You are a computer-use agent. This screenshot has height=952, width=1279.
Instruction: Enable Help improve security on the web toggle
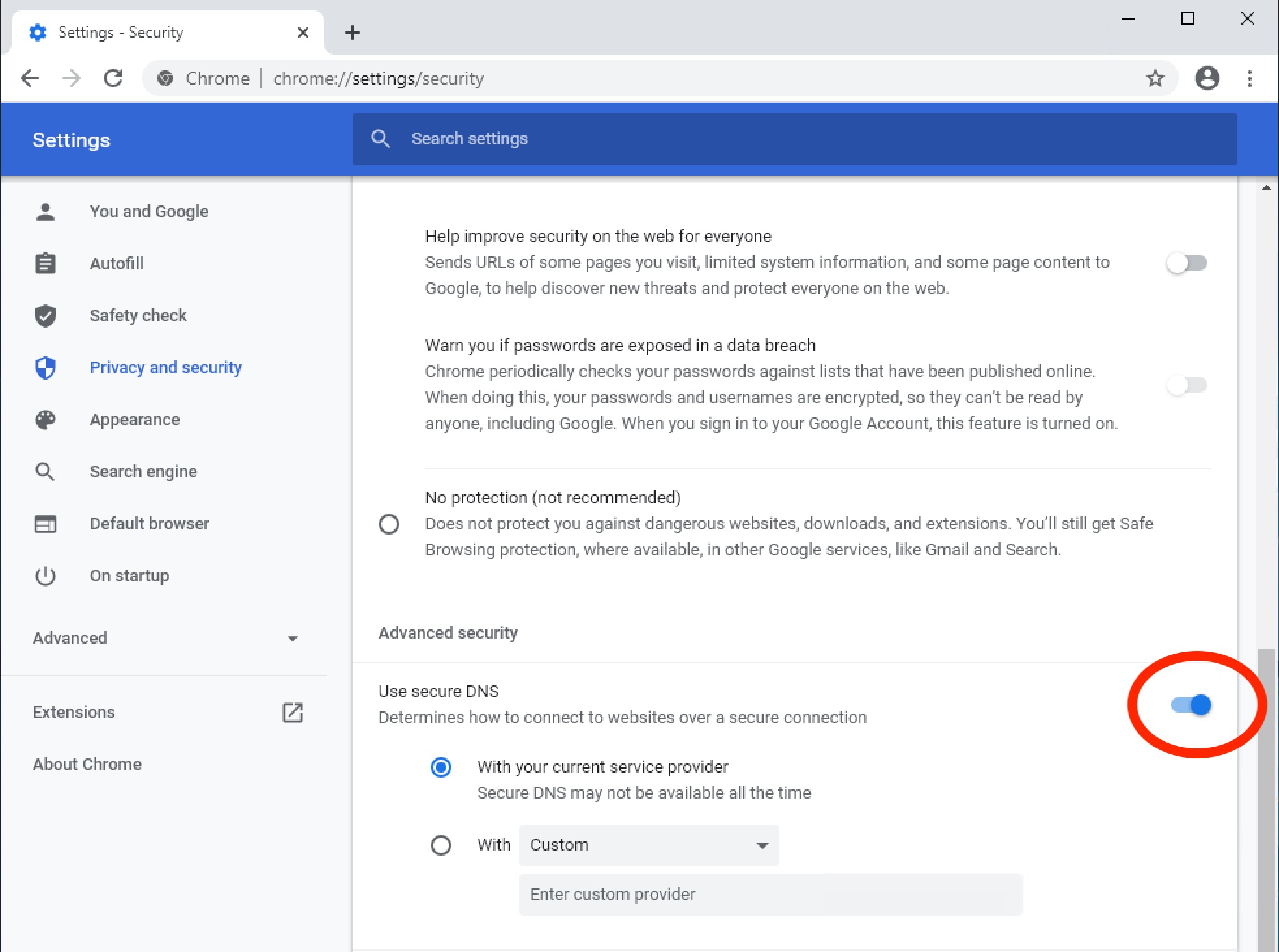1187,263
